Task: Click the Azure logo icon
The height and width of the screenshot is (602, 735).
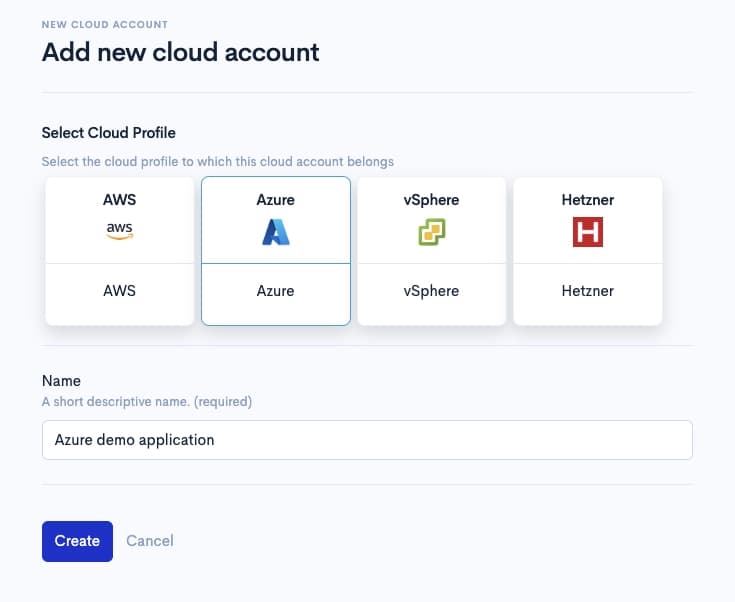Action: (x=276, y=232)
